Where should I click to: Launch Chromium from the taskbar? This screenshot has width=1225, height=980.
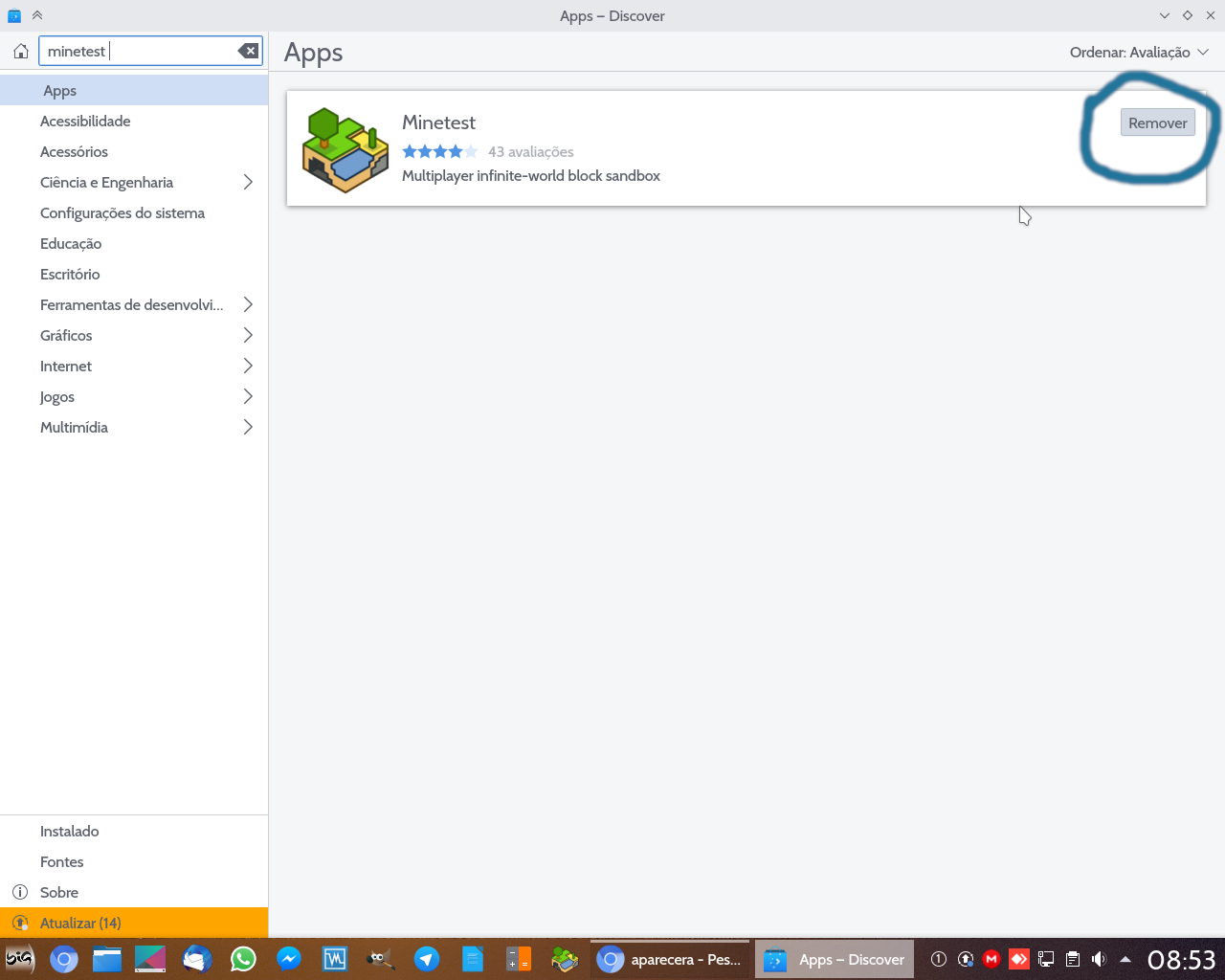pyautogui.click(x=64, y=959)
